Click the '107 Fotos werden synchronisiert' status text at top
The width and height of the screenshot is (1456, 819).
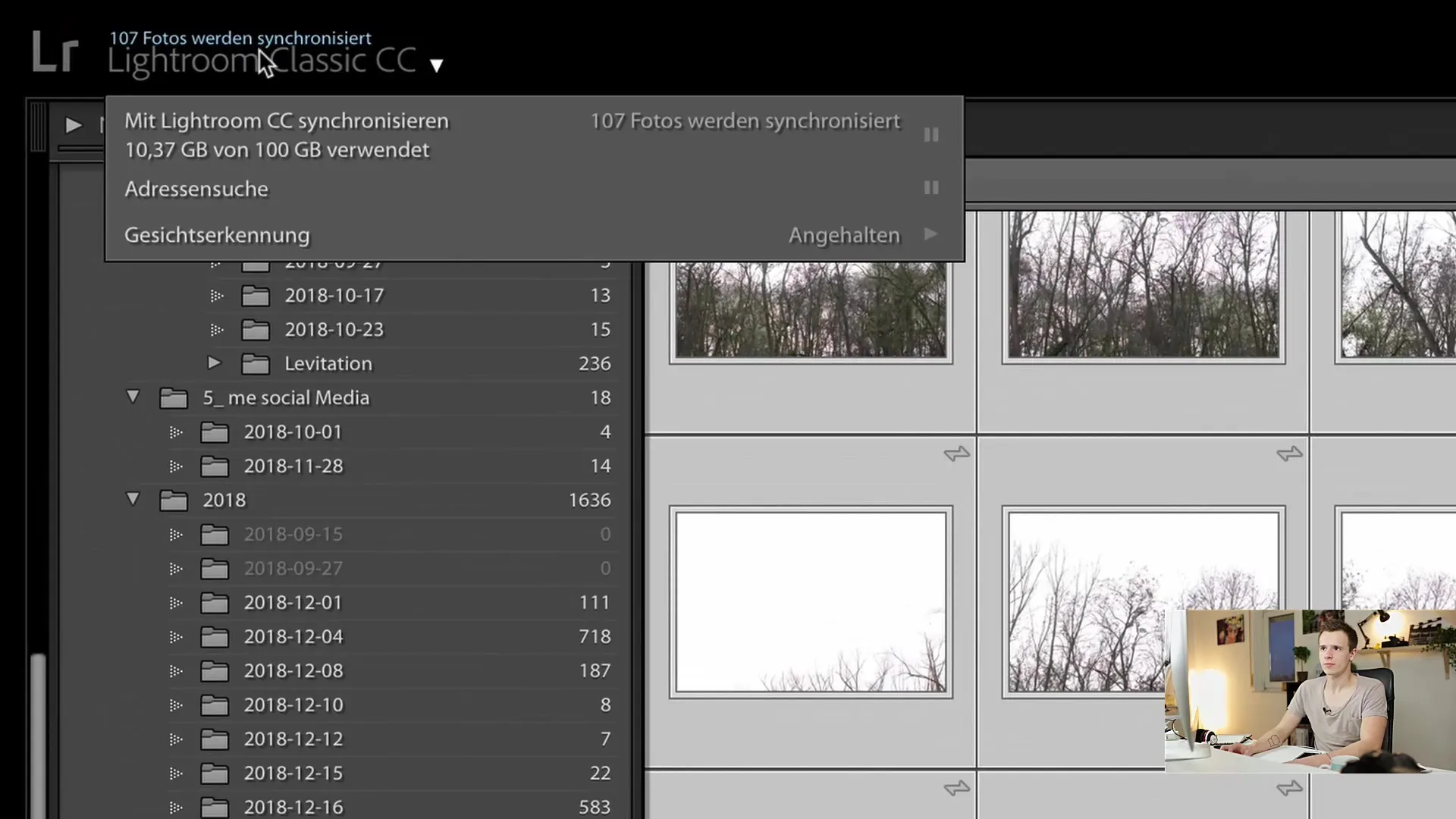[x=240, y=38]
